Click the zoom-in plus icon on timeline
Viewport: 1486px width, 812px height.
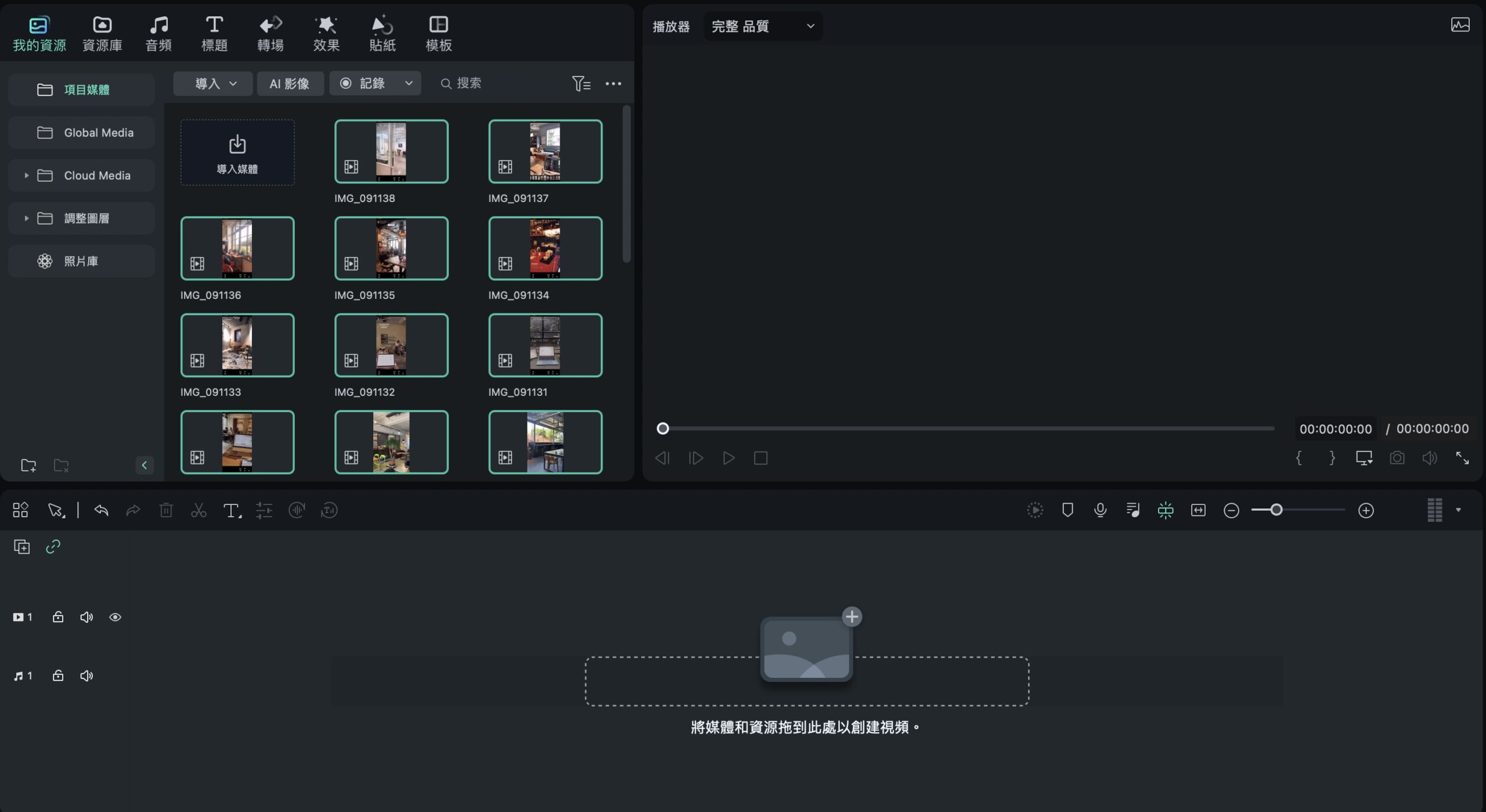1366,510
